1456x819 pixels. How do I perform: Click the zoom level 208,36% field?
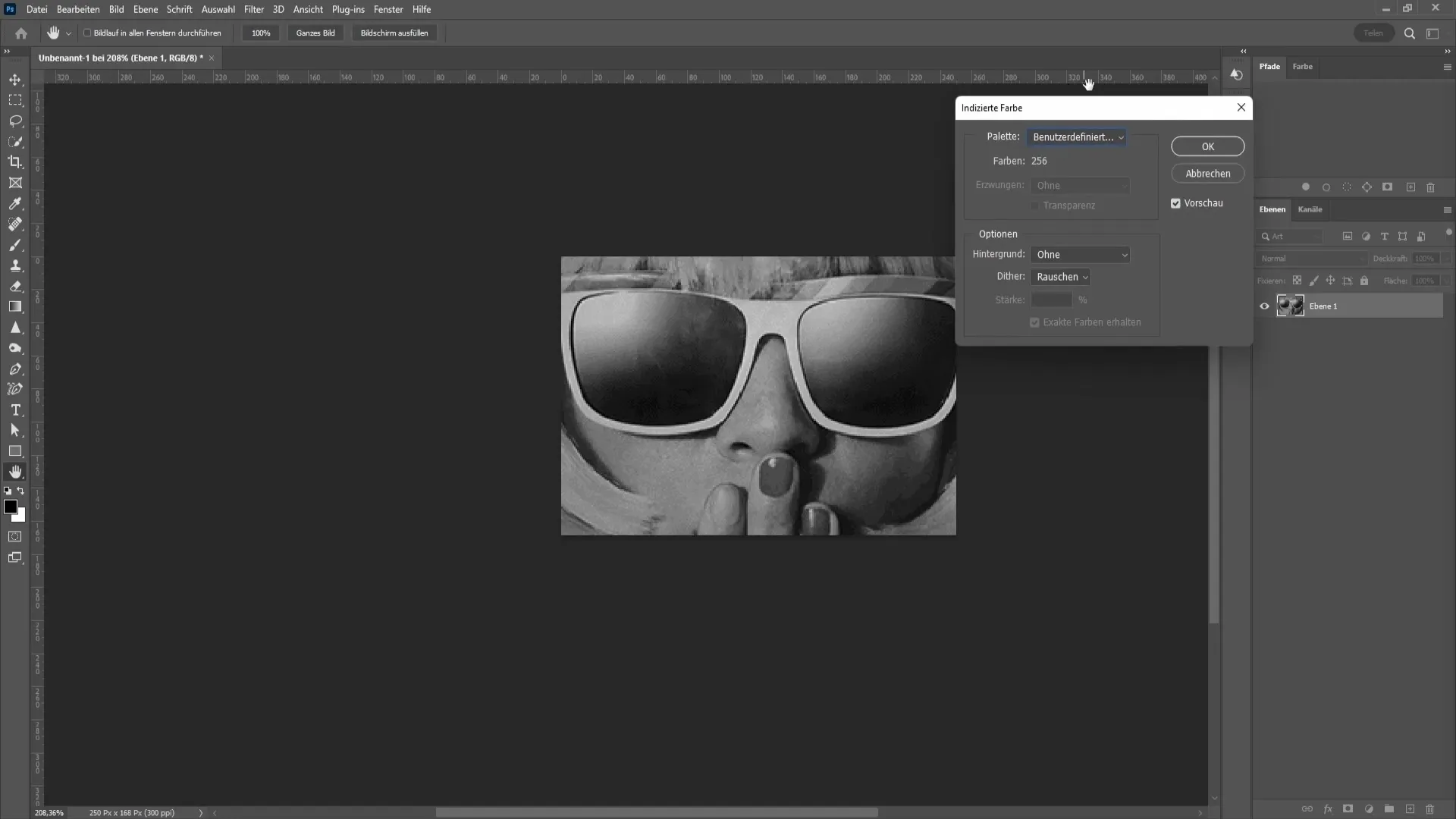[49, 813]
